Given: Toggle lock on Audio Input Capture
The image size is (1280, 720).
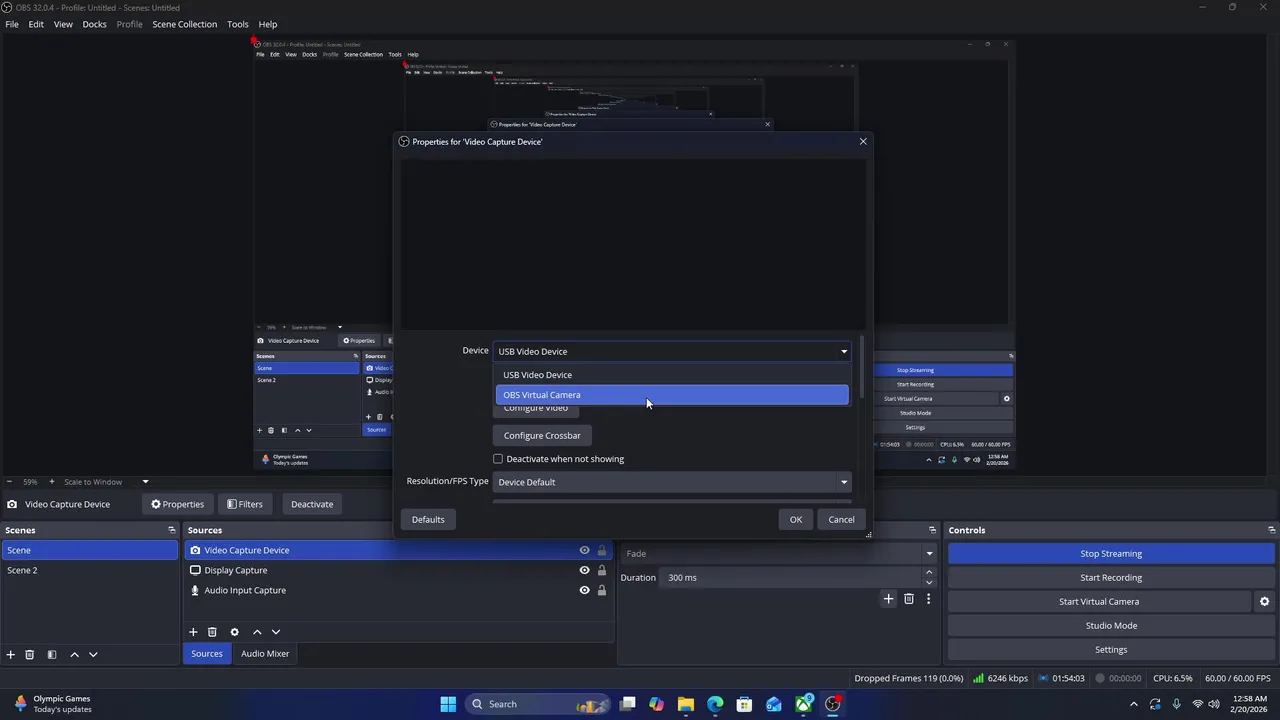Looking at the screenshot, I should (x=601, y=590).
